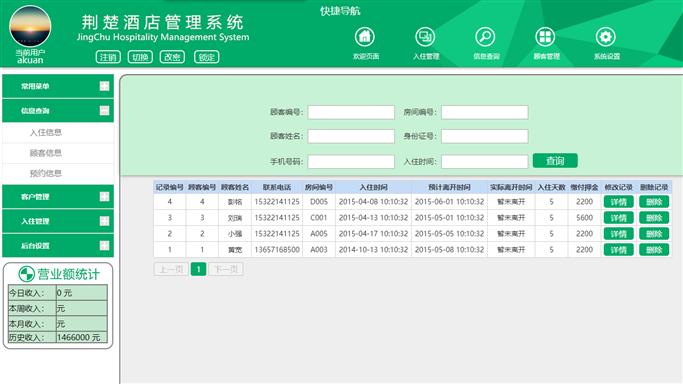Screen dimensions: 683x384
Task: View 详情 for record number 4
Action: 619,202
